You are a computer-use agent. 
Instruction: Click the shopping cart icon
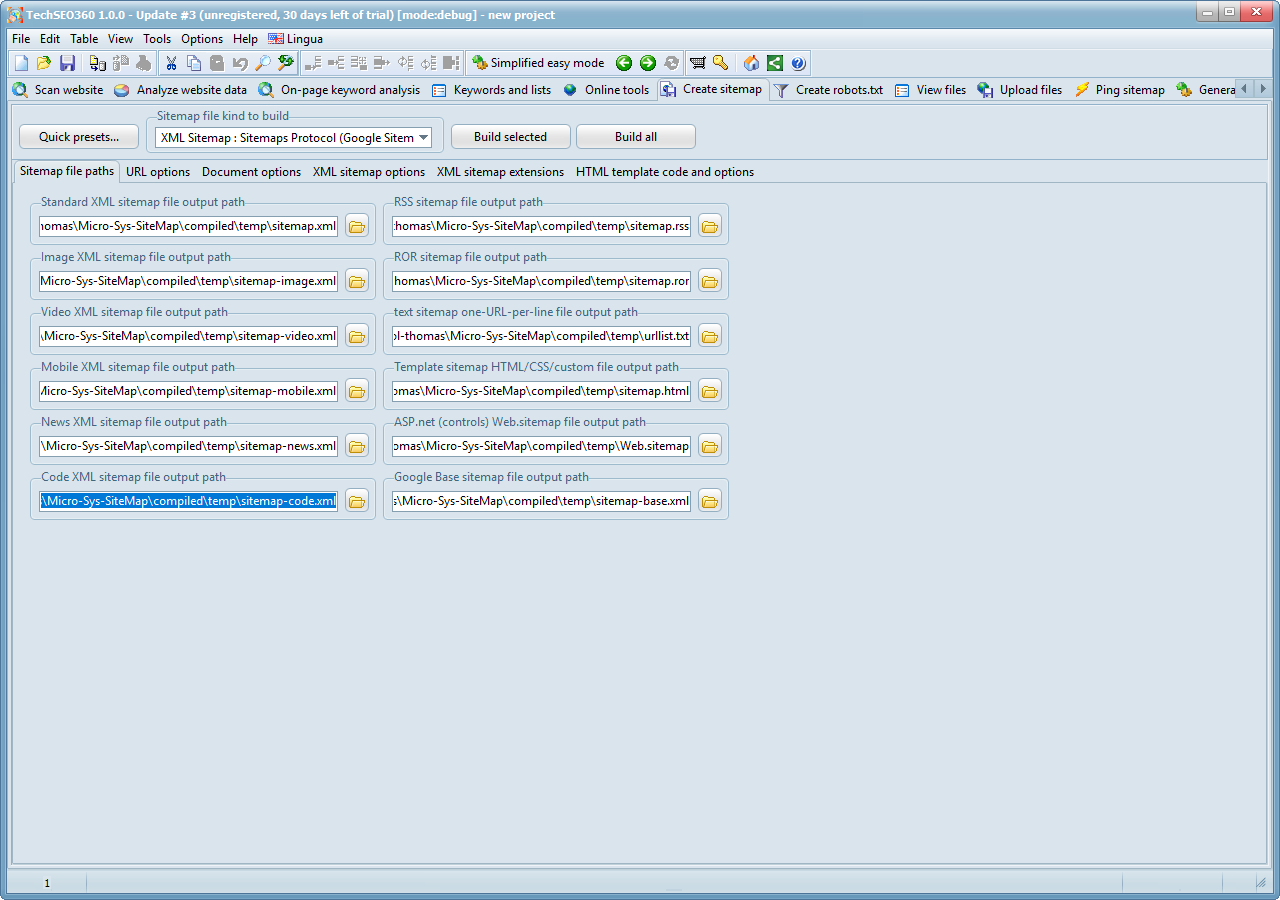(697, 63)
